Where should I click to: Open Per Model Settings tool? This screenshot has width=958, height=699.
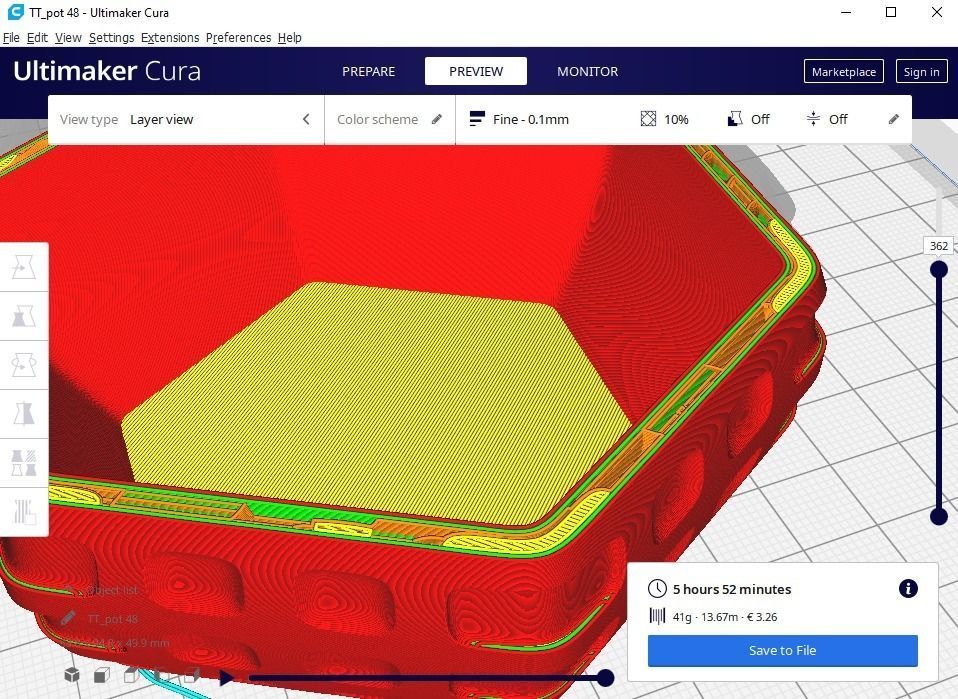pyautogui.click(x=24, y=463)
